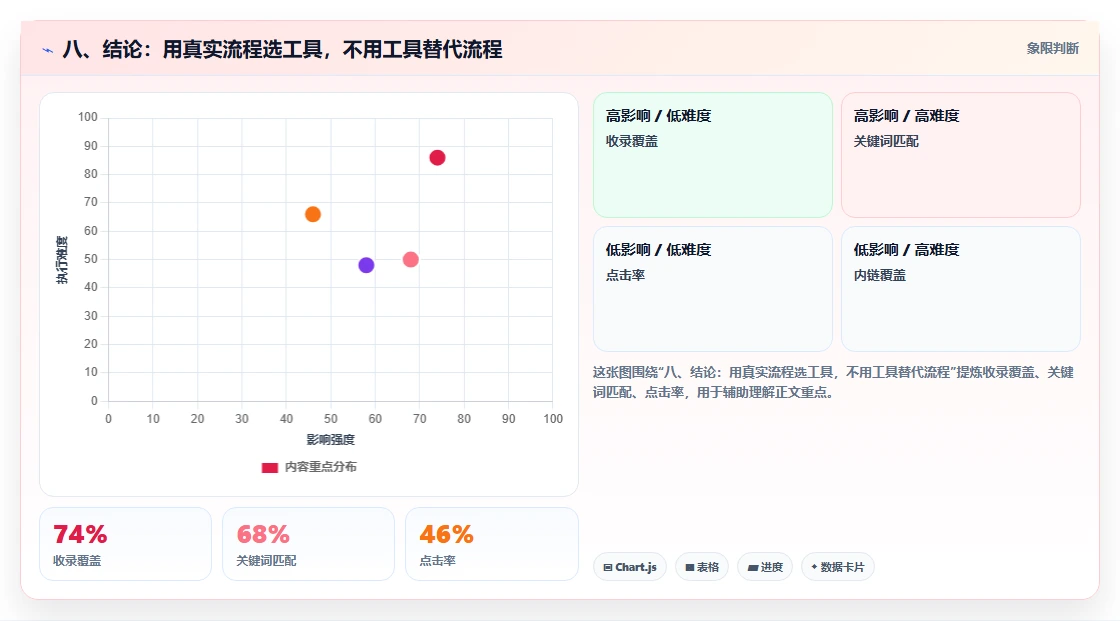This screenshot has height=621, width=1120.
Task: Click the 内容重点分布 legend label
Action: coord(321,467)
